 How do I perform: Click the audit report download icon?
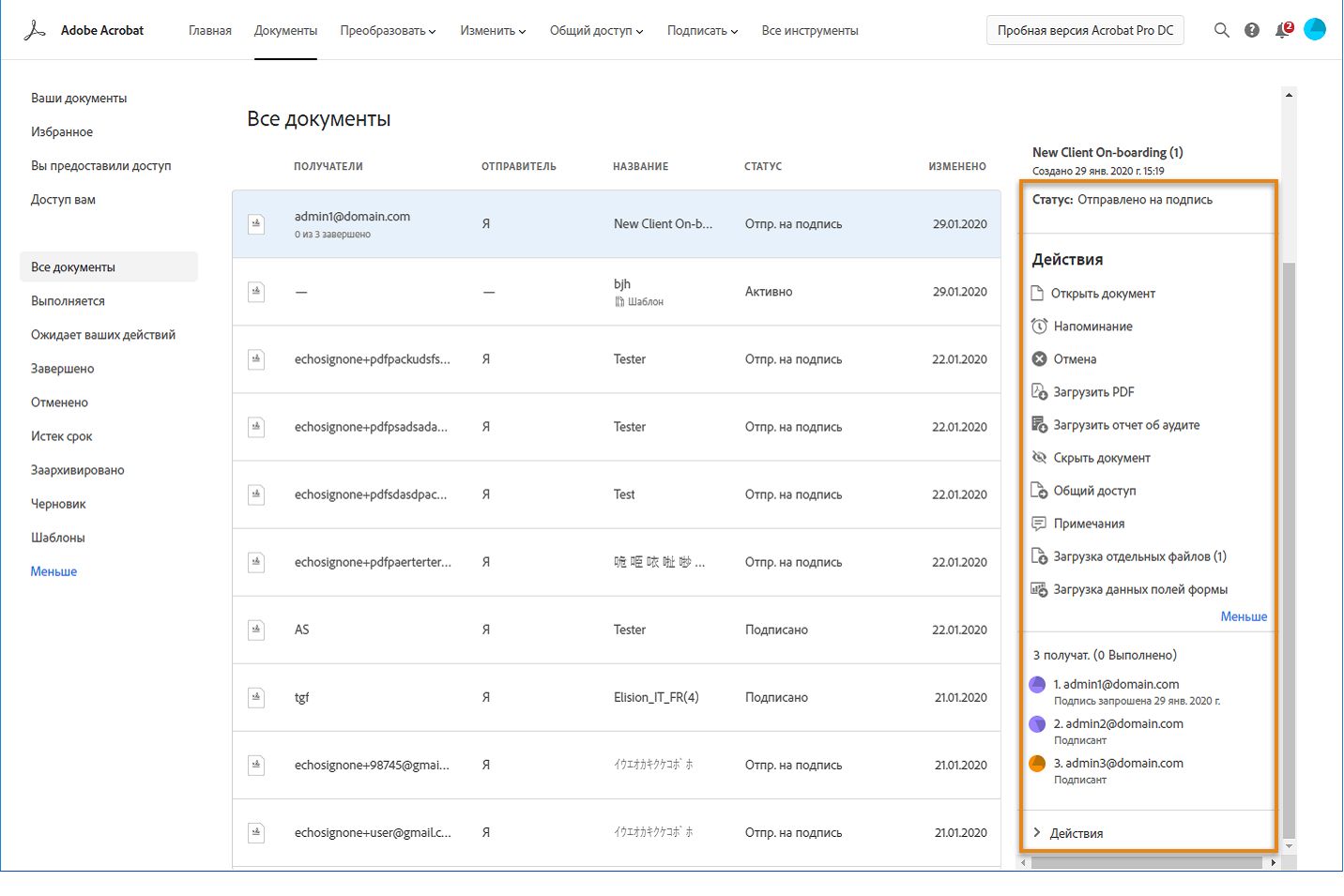click(x=1039, y=425)
